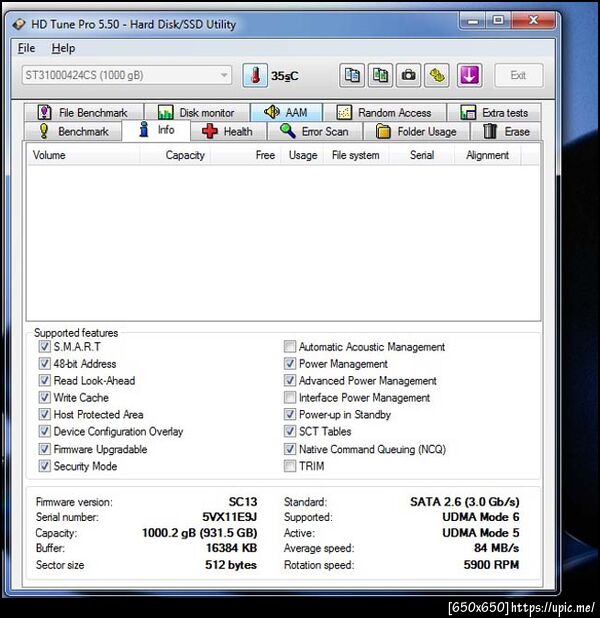600x618 pixels.
Task: Toggle Native Command Queuing (NCQ) checkbox
Action: pyautogui.click(x=290, y=449)
